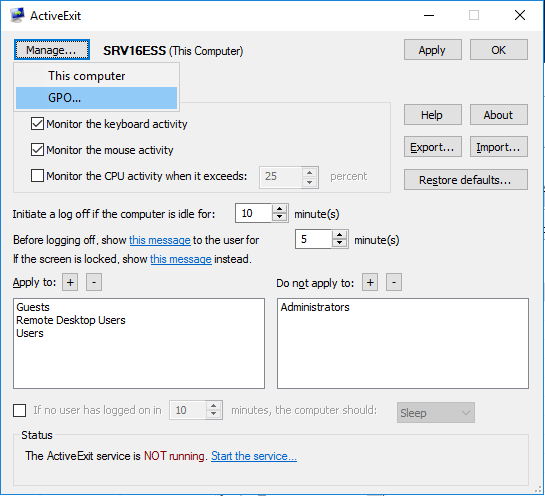Select Remote Desktop Users in the list
Image resolution: width=545 pixels, height=496 pixels.
(x=71, y=320)
